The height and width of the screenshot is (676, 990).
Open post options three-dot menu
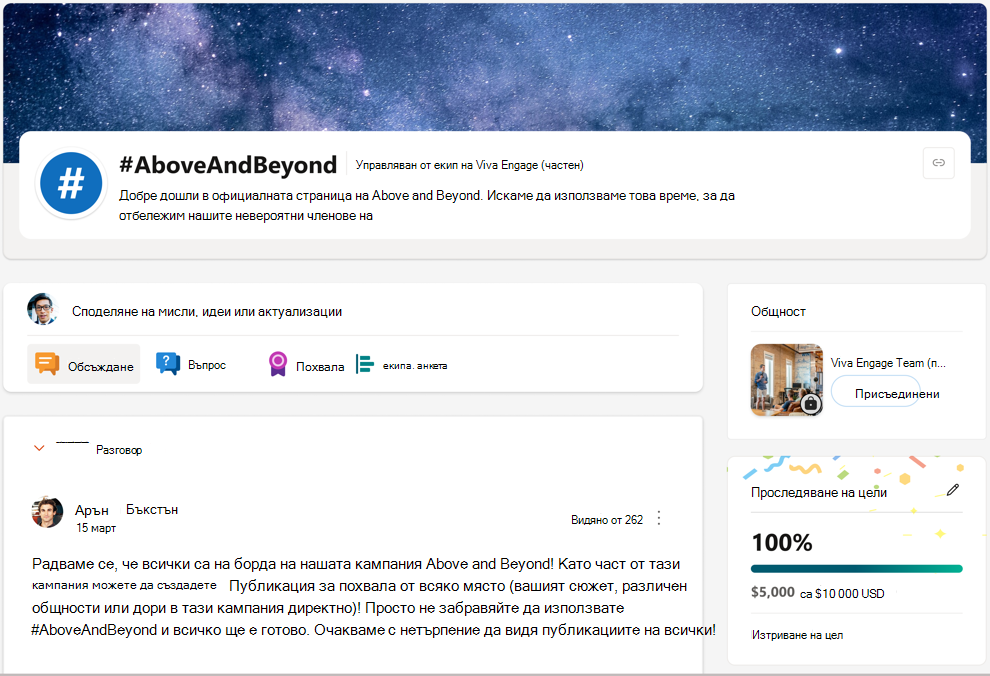pyautogui.click(x=659, y=518)
